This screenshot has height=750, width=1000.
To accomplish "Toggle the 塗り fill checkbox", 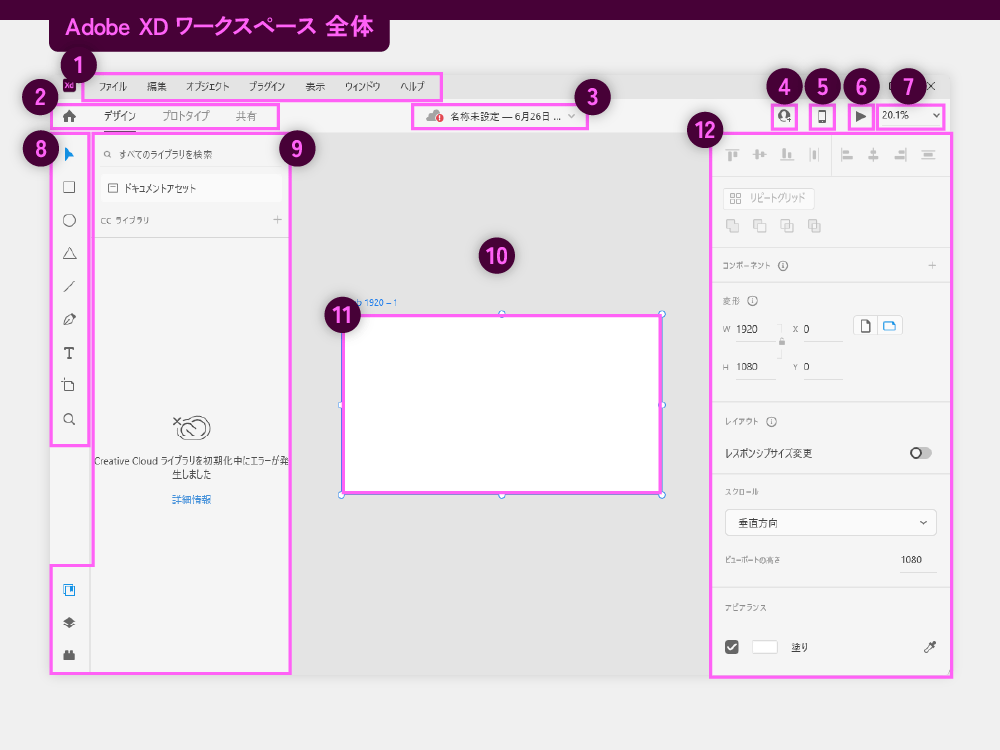I will click(x=732, y=647).
